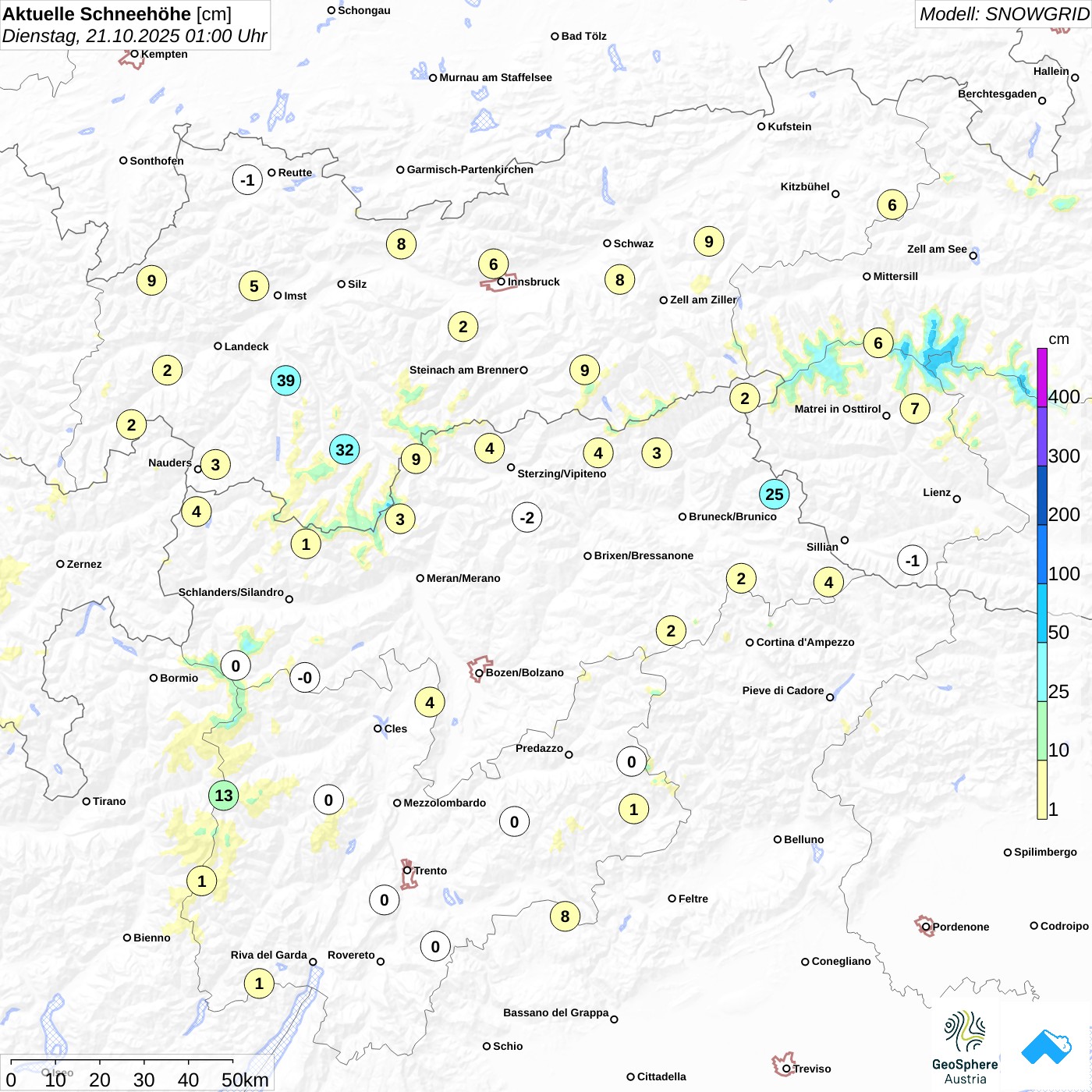Click the -1 station marker beside Reutte

point(247,179)
